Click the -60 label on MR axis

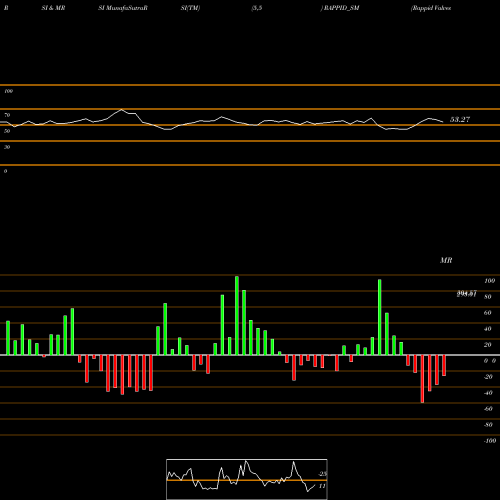pos(488,409)
